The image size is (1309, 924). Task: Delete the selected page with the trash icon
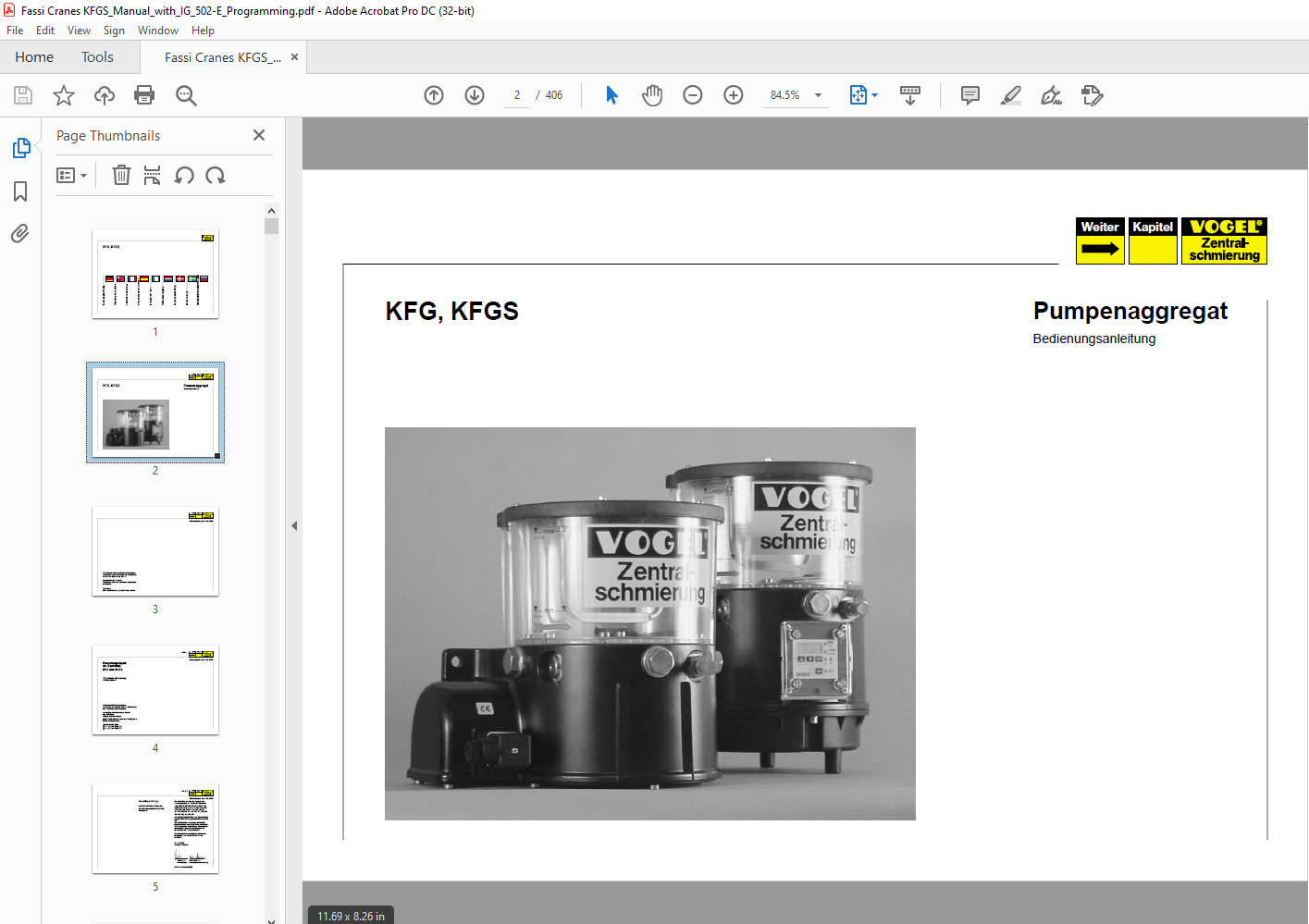pyautogui.click(x=121, y=175)
